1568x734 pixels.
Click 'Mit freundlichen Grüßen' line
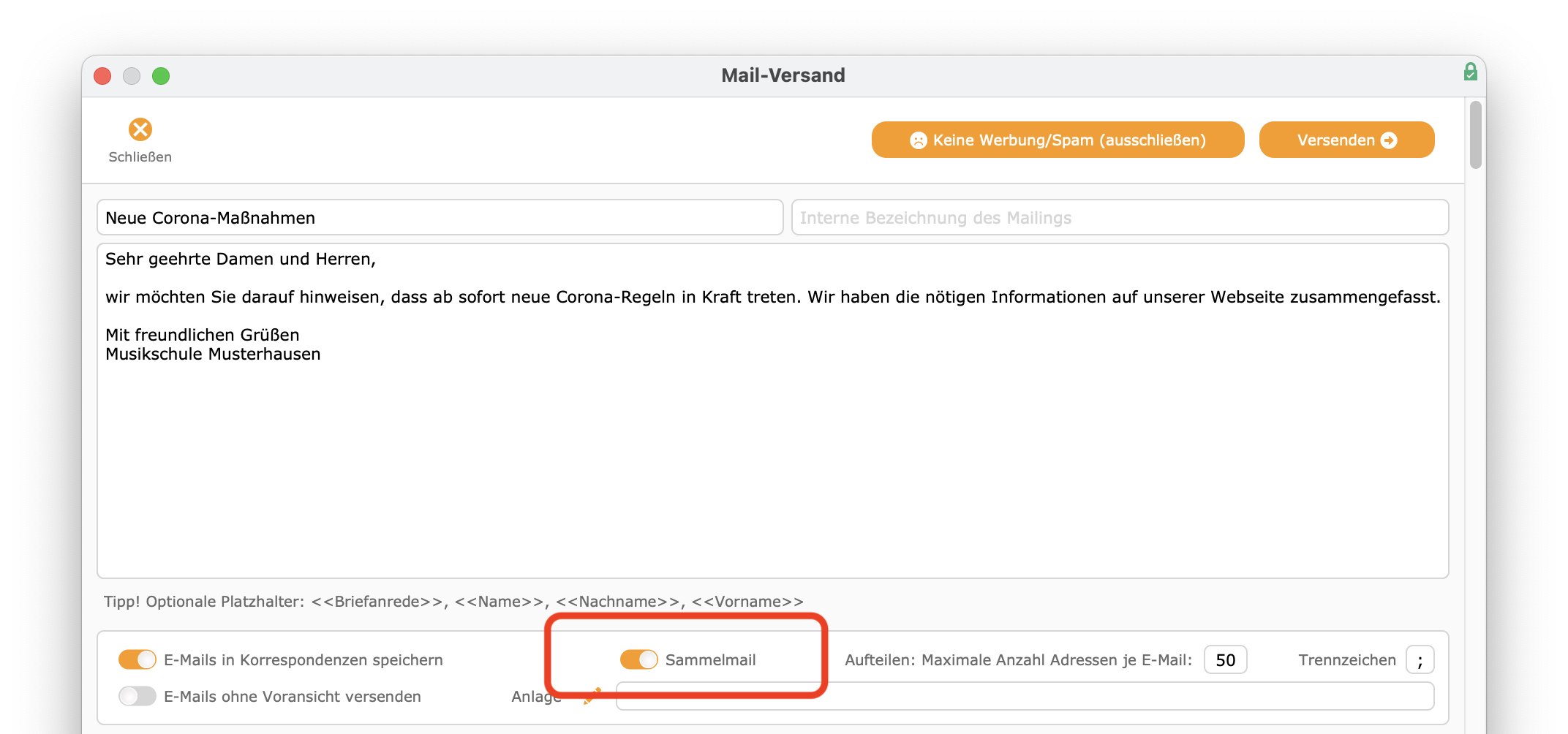point(203,335)
